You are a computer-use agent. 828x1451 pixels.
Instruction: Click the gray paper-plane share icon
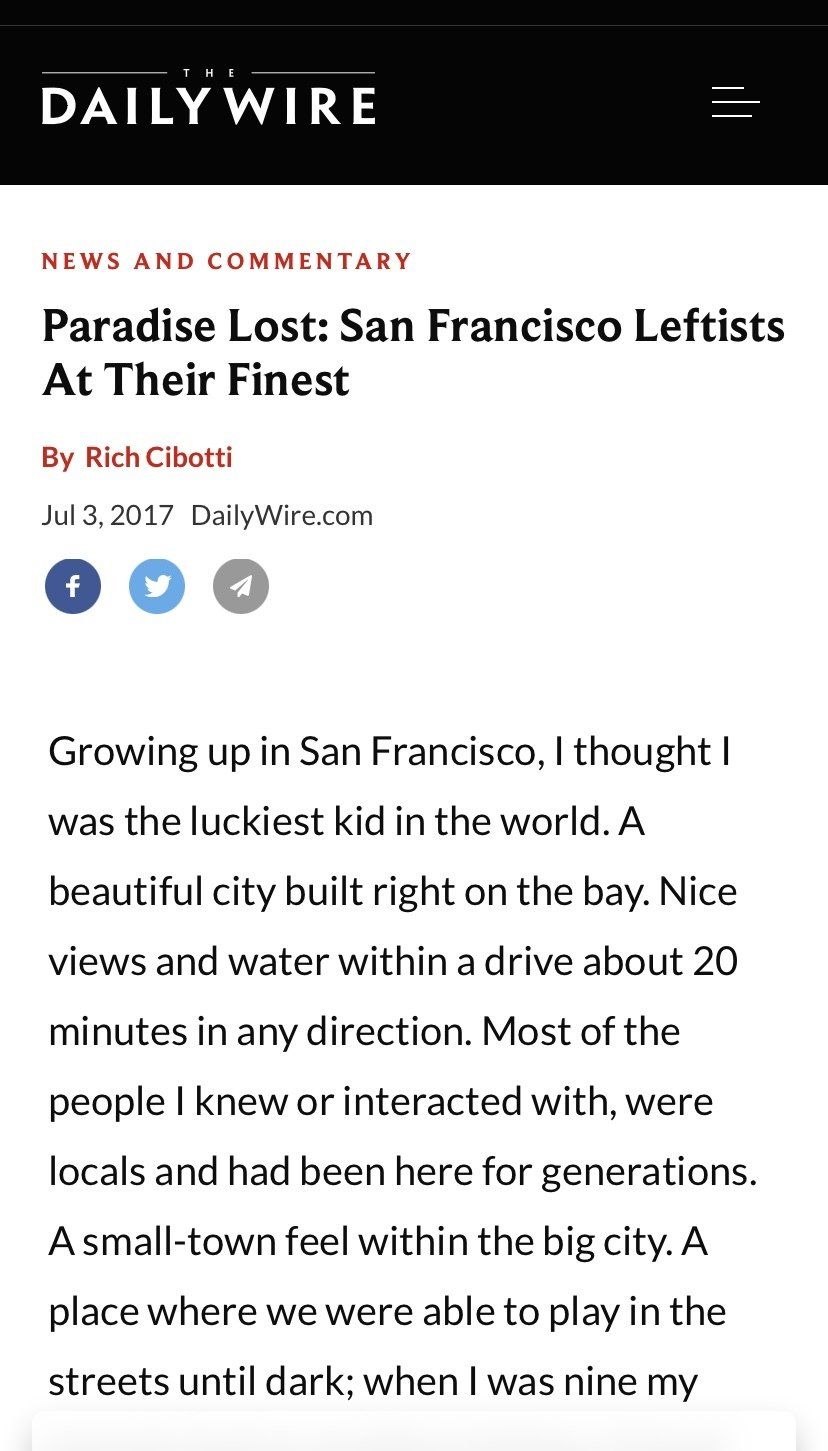(241, 586)
